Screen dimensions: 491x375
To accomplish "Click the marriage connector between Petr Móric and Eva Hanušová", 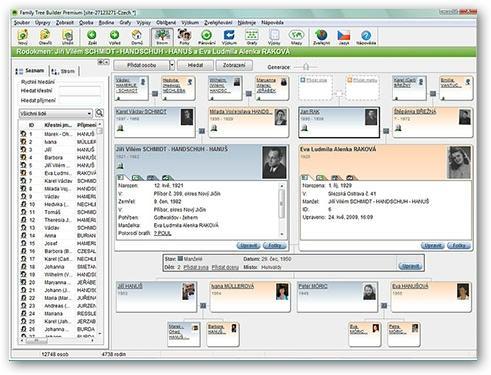I will tap(384, 305).
